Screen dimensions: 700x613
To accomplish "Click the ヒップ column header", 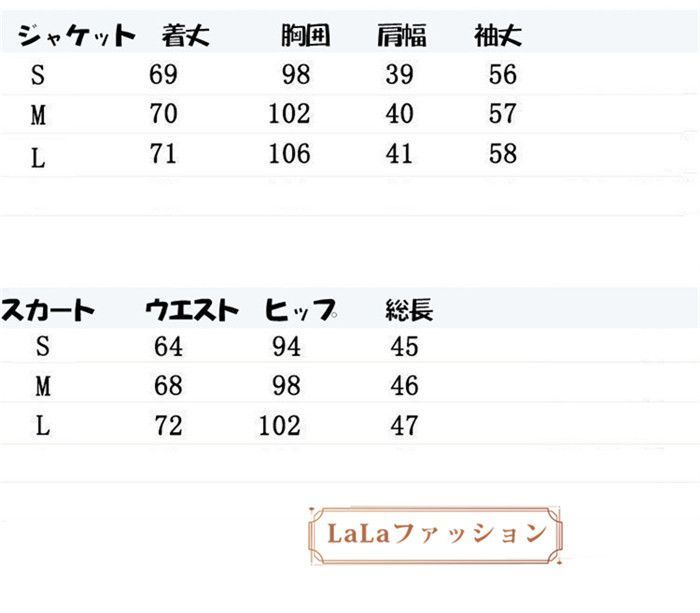I will pos(300,310).
